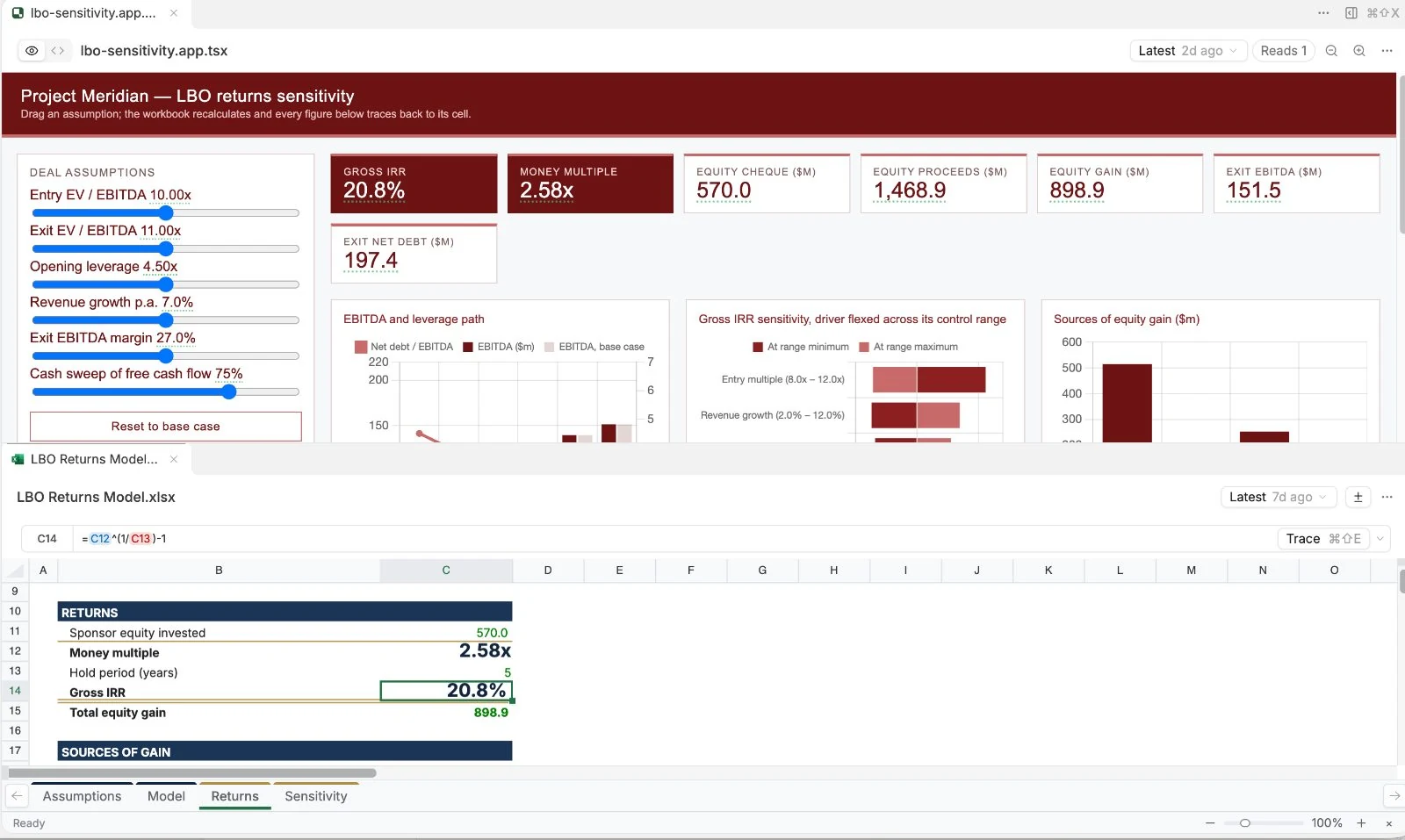Click the Gross IRR 20.8% metric card

(x=414, y=183)
